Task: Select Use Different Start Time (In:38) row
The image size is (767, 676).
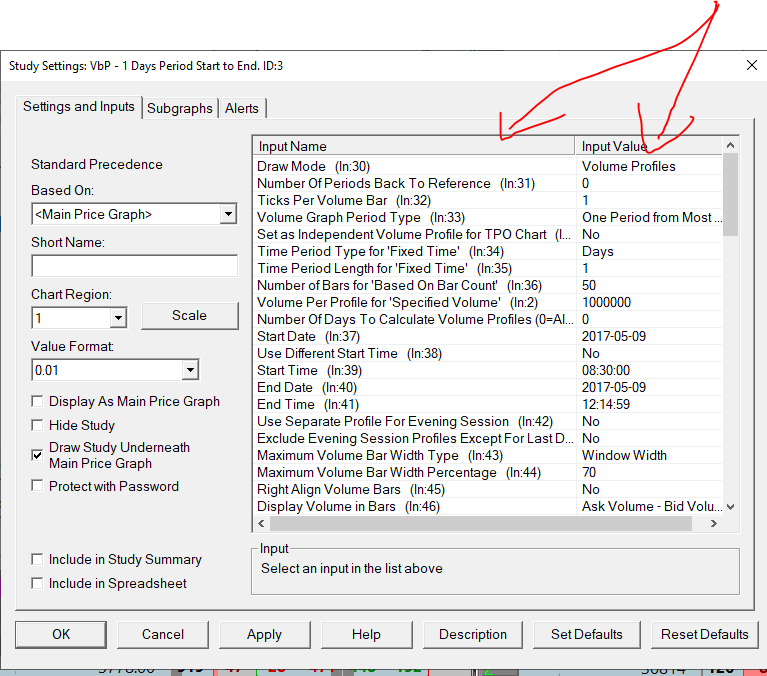Action: [x=488, y=353]
